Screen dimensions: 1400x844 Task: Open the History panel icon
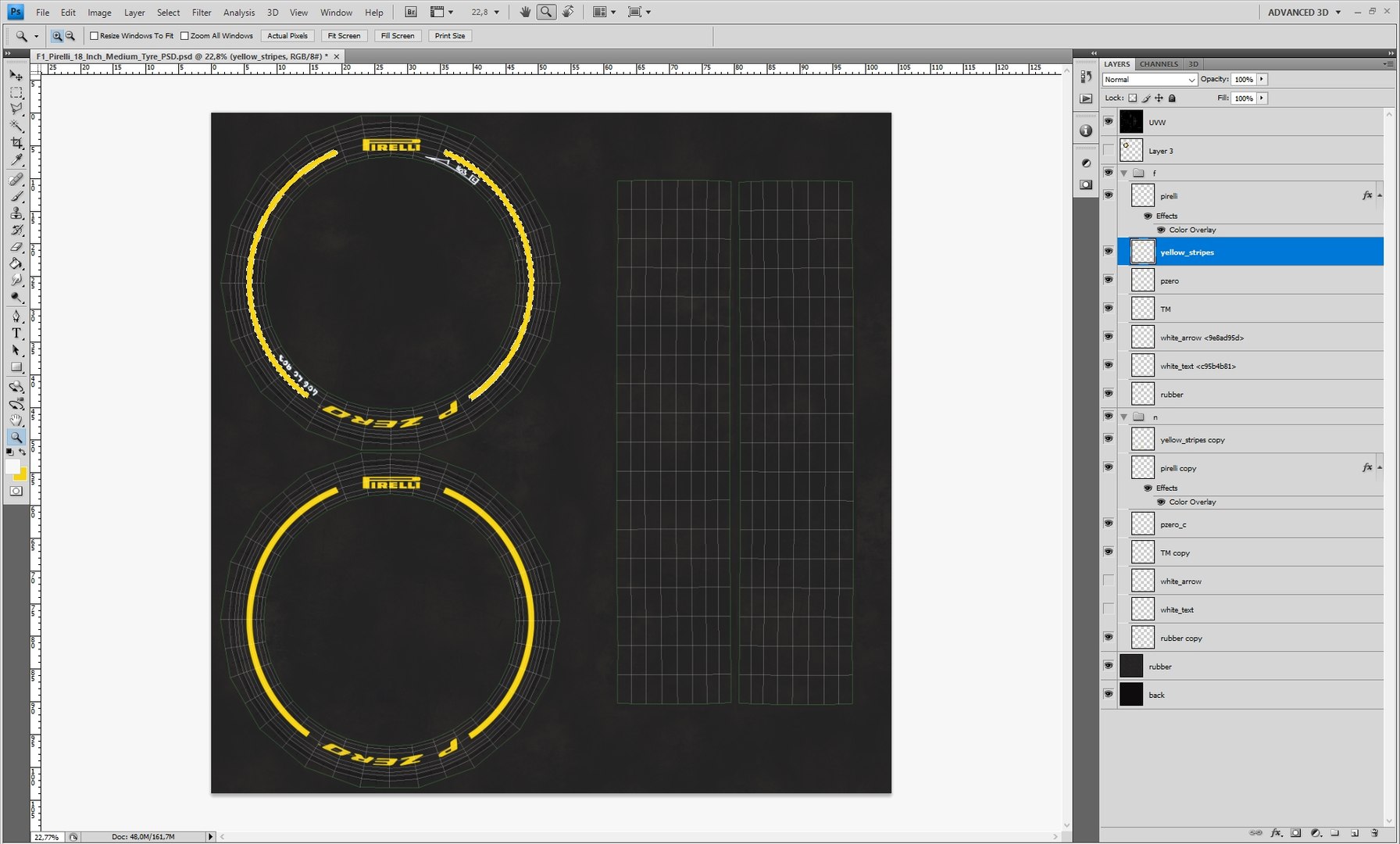click(1086, 77)
